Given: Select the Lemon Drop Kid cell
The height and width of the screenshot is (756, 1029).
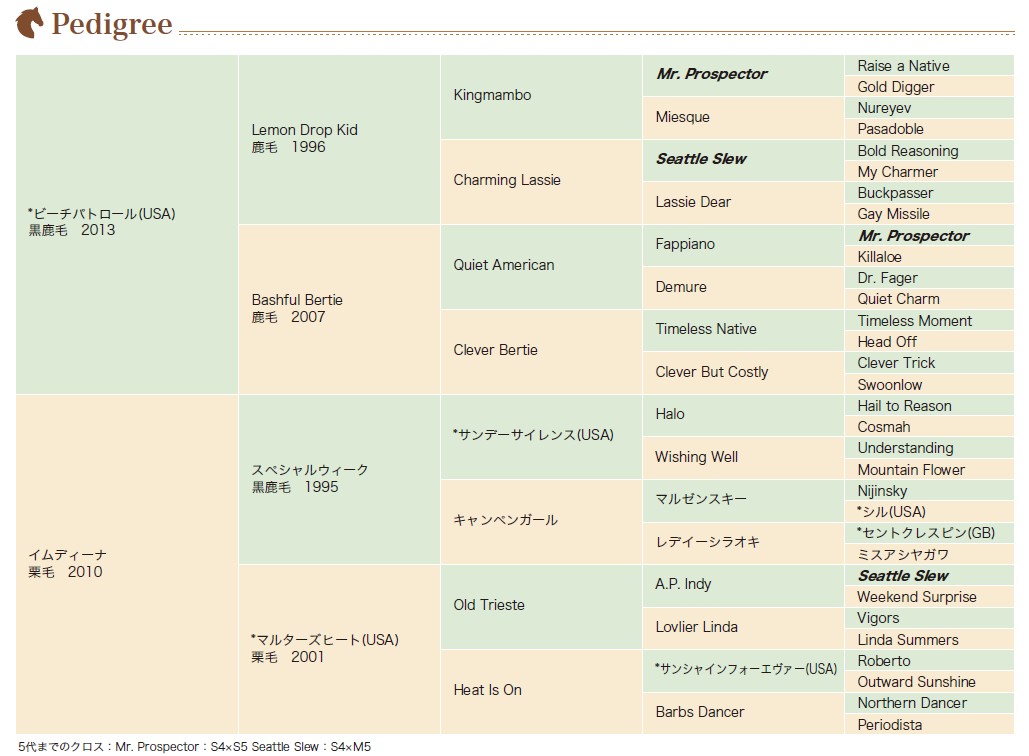Looking at the screenshot, I should tap(339, 140).
